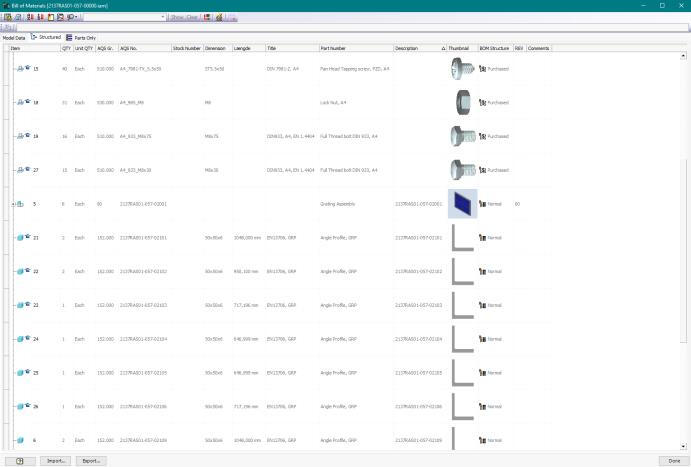This screenshot has height=467, width=691.
Task: Click the vertical scrollbar on the right
Action: pos(685,250)
